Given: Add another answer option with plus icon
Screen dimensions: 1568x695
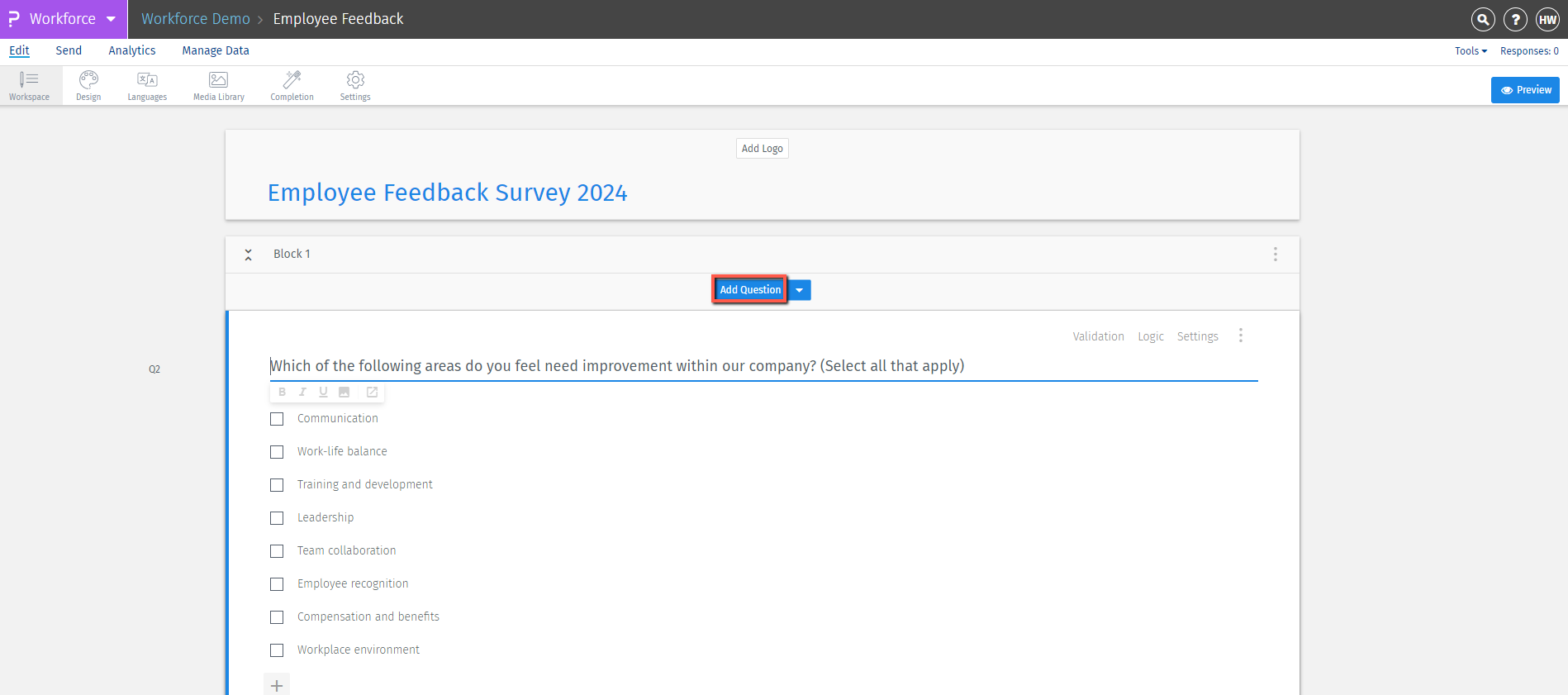Looking at the screenshot, I should [277, 685].
